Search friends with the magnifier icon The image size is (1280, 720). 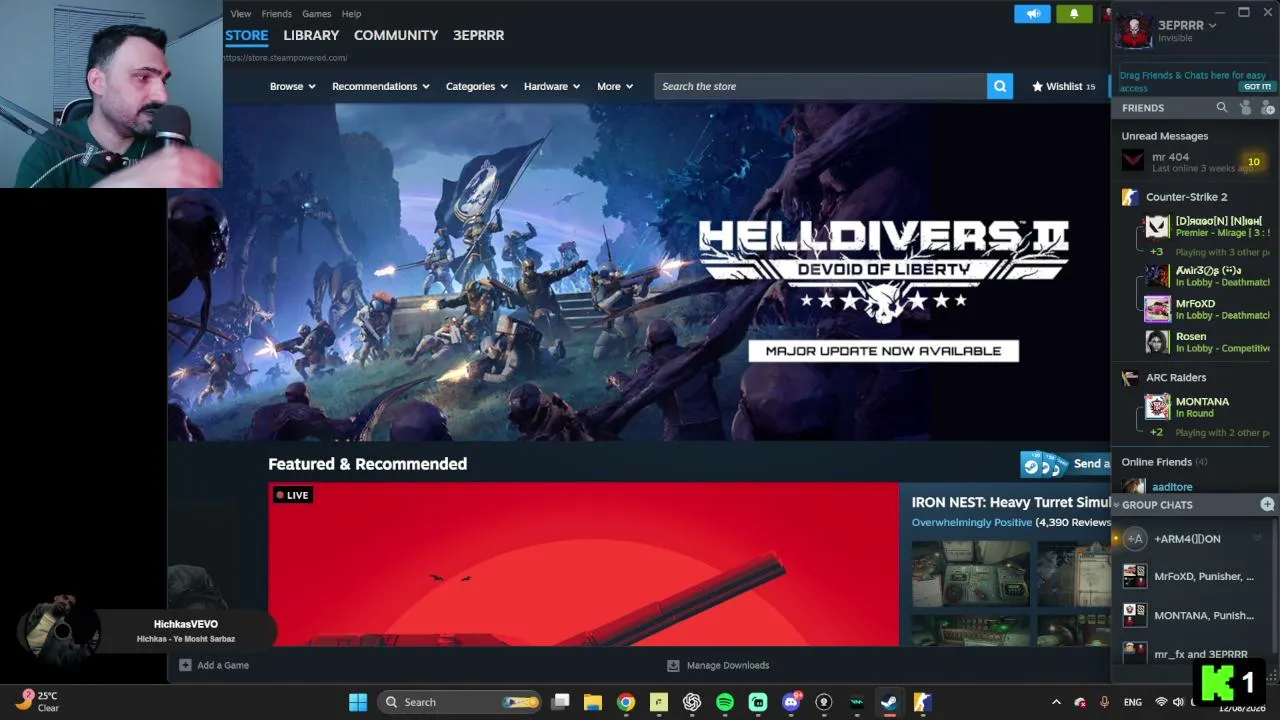tap(1221, 107)
